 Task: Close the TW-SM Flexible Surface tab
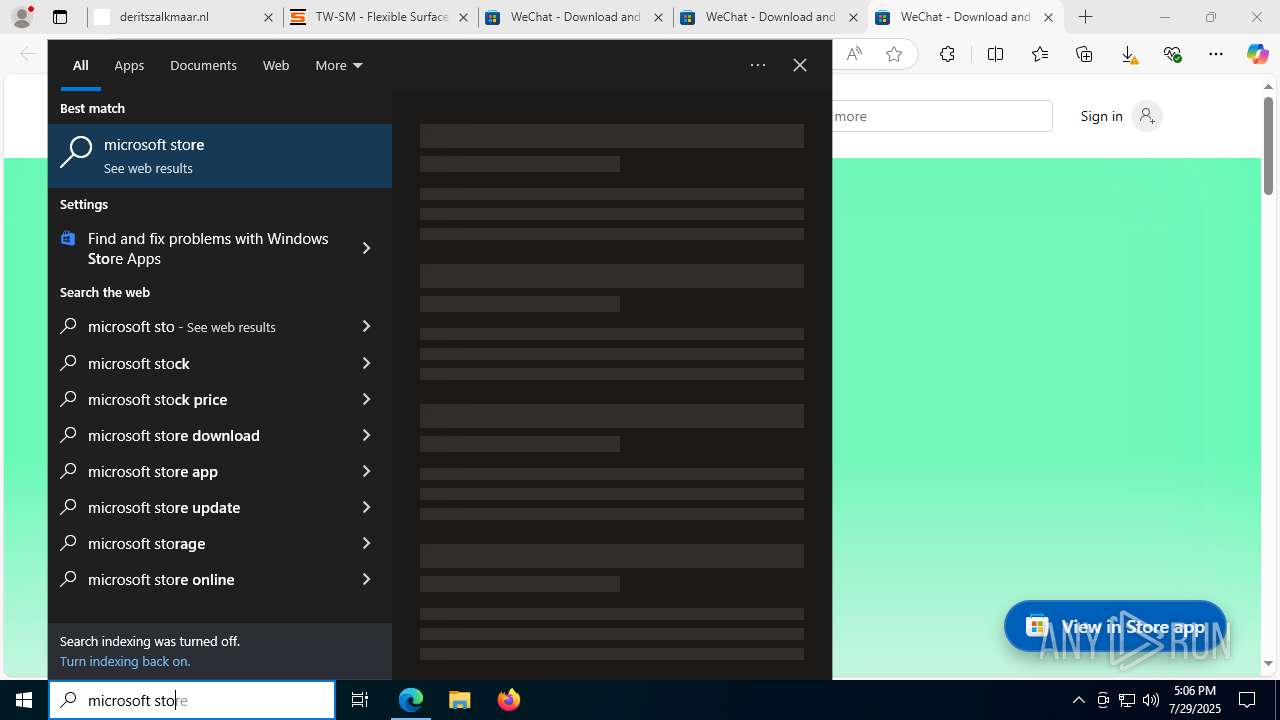pyautogui.click(x=463, y=17)
